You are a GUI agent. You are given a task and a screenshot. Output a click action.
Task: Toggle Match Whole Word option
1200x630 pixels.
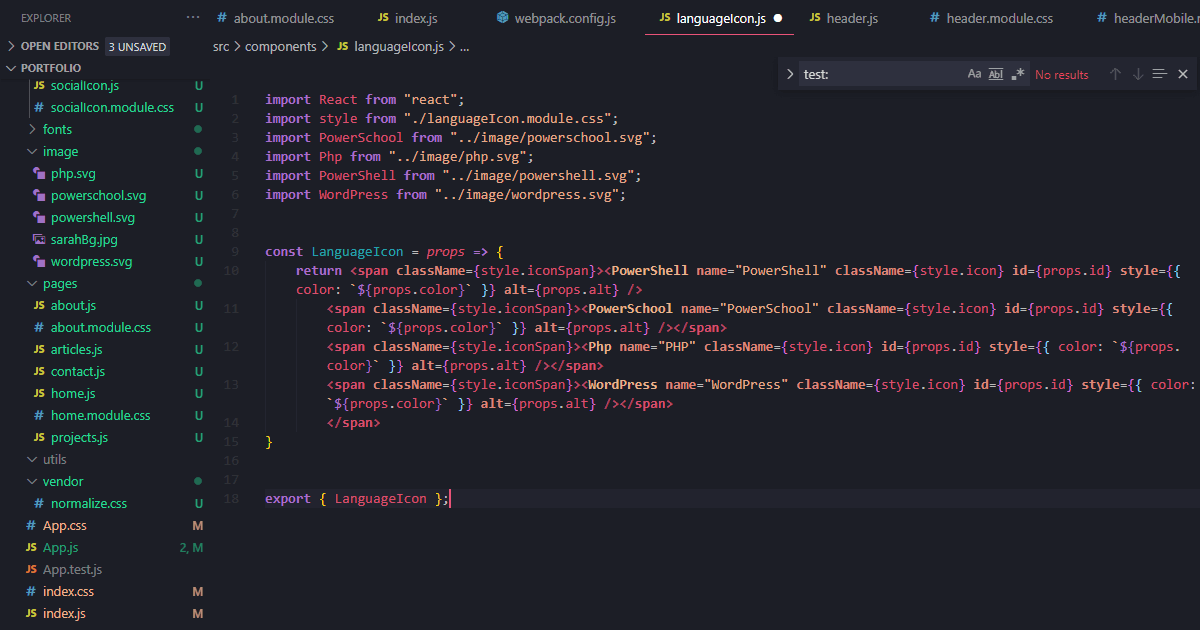coord(996,74)
